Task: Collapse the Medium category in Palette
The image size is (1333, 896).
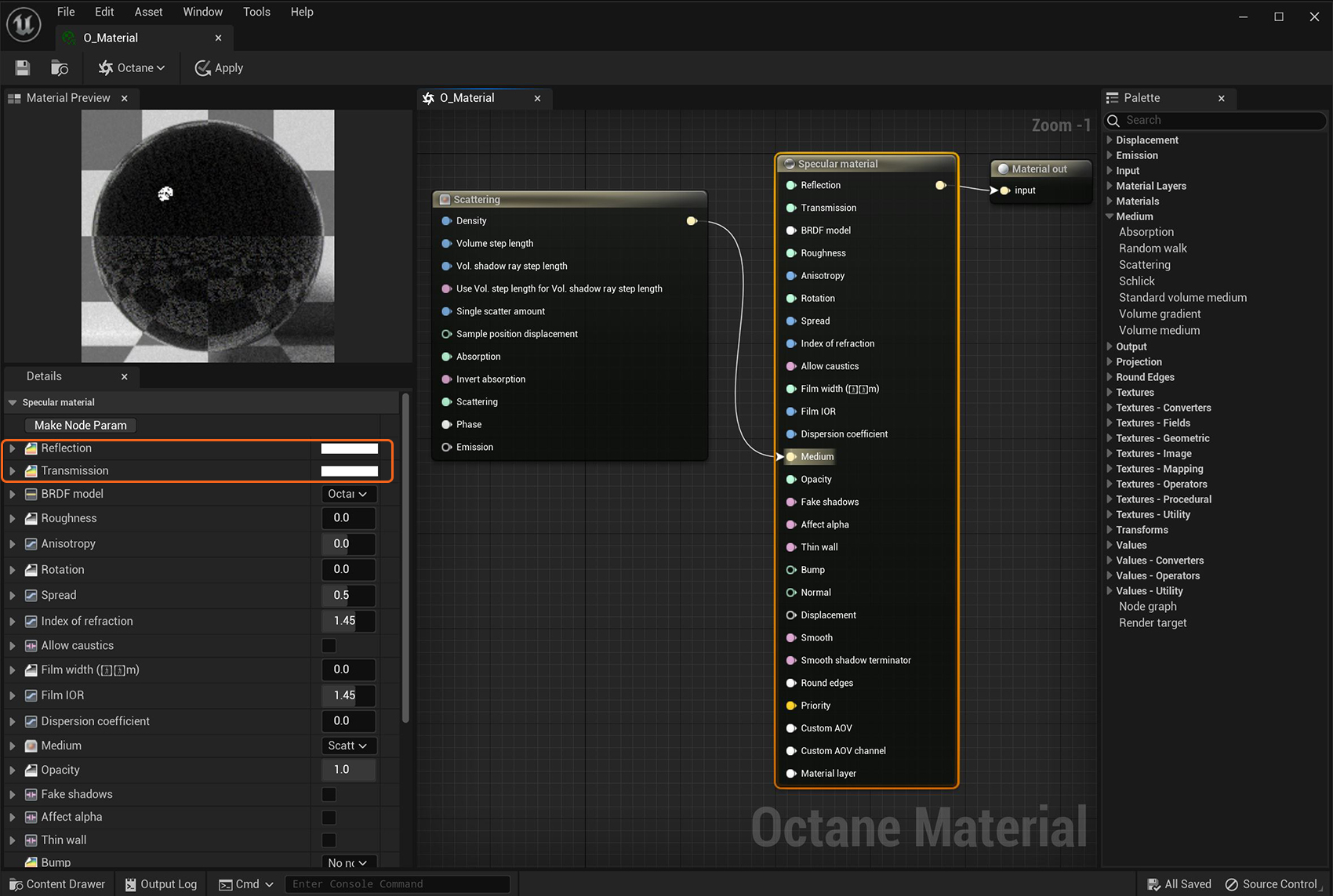Action: point(1110,216)
